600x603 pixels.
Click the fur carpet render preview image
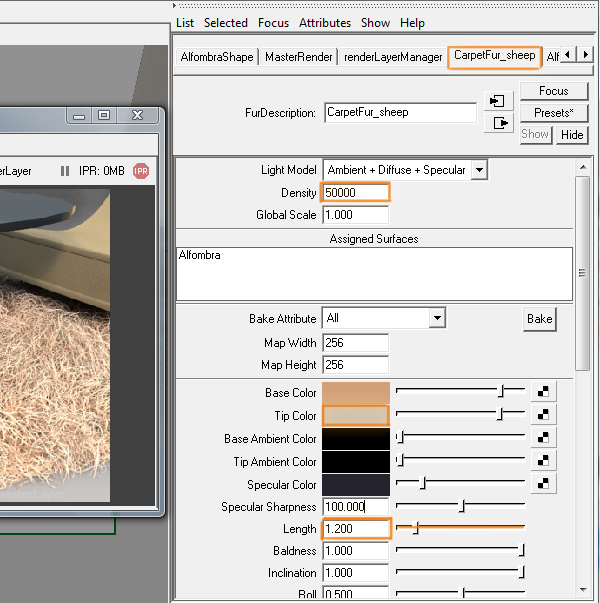point(55,345)
